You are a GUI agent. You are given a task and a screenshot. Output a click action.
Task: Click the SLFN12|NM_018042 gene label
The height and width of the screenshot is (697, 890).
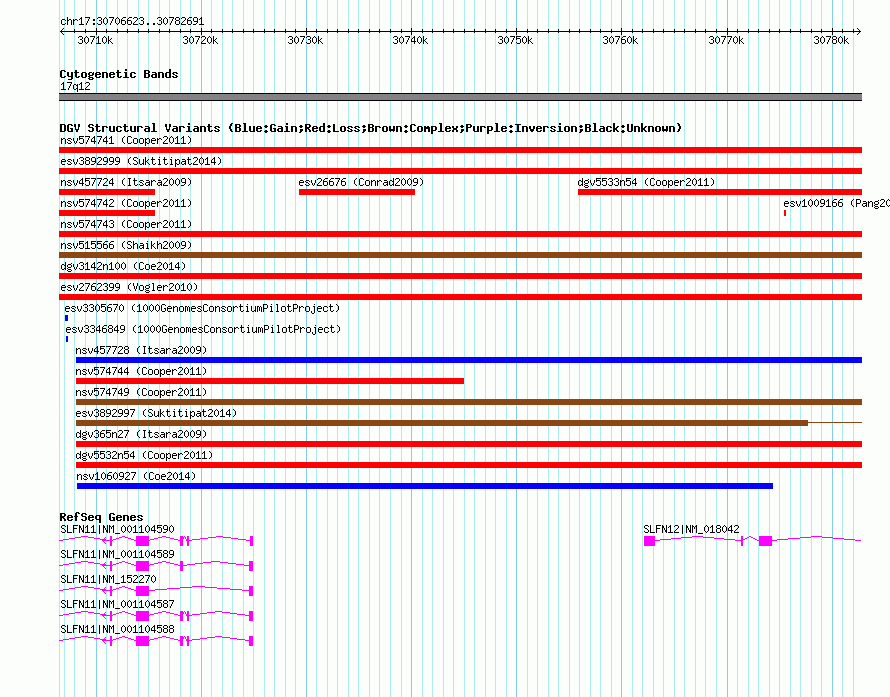pos(691,529)
